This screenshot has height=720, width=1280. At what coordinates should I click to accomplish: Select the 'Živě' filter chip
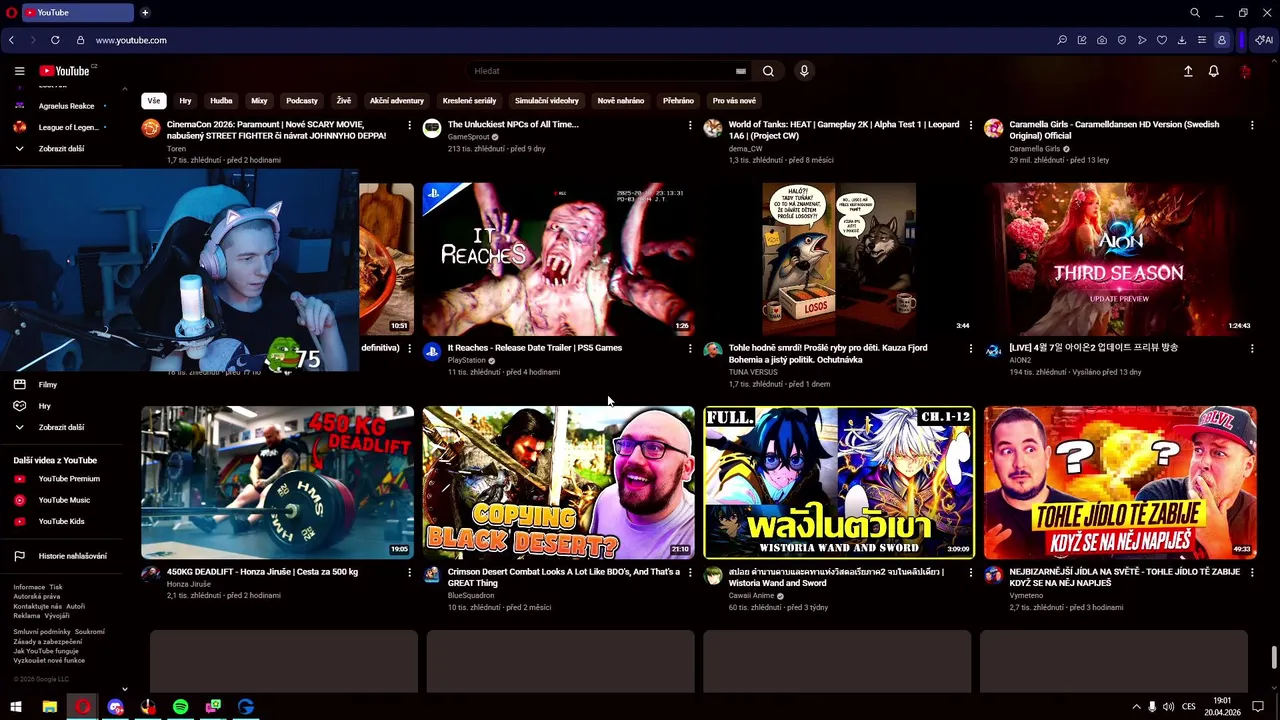click(344, 100)
